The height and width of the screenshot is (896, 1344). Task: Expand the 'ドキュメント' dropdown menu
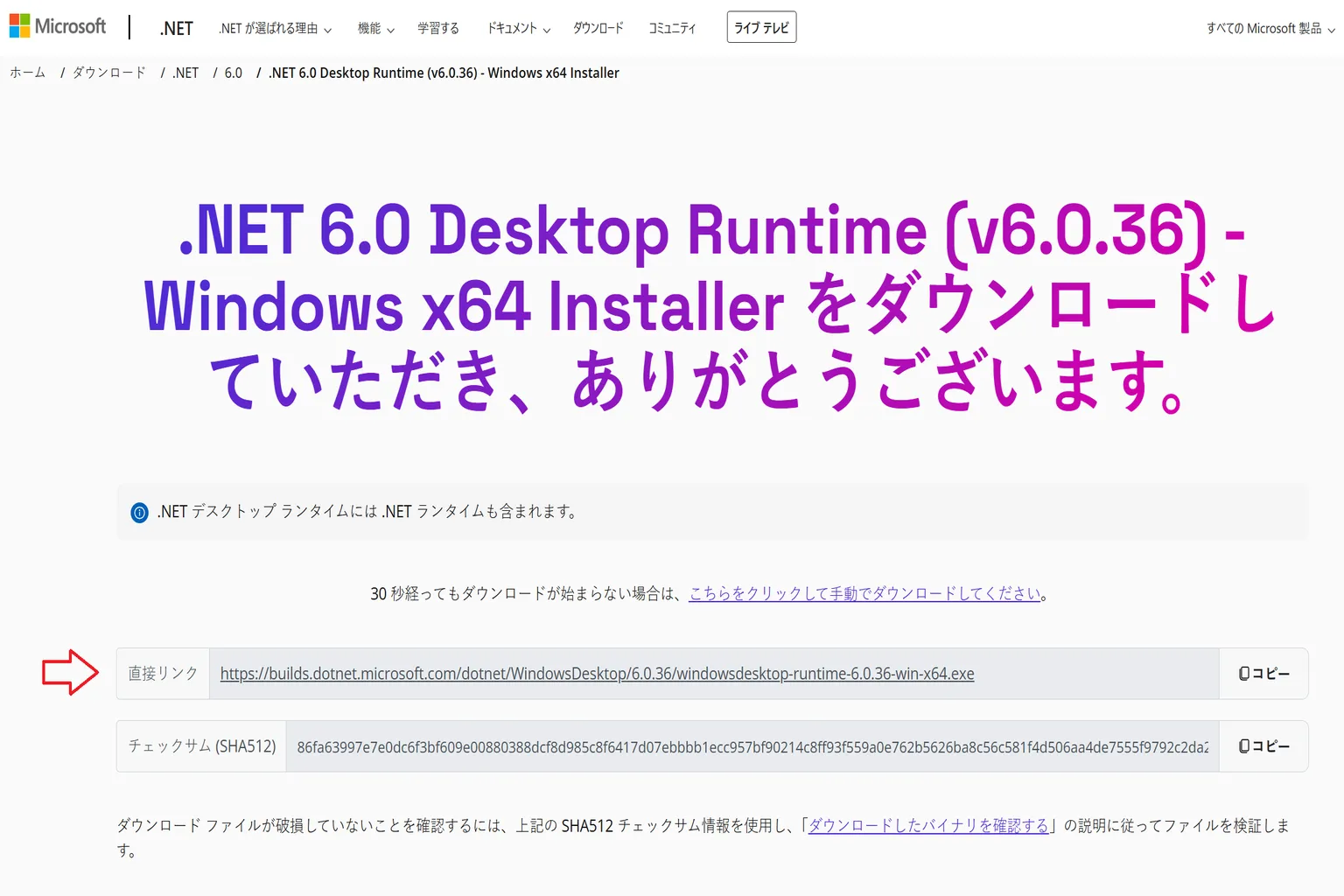click(519, 29)
